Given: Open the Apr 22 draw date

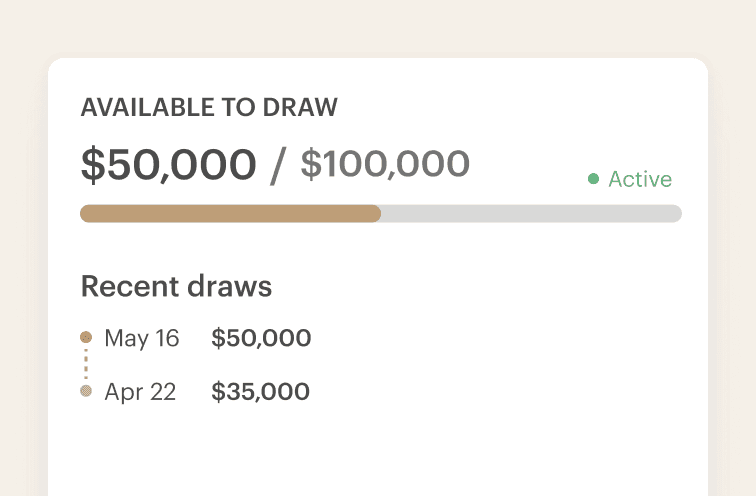Looking at the screenshot, I should 140,392.
